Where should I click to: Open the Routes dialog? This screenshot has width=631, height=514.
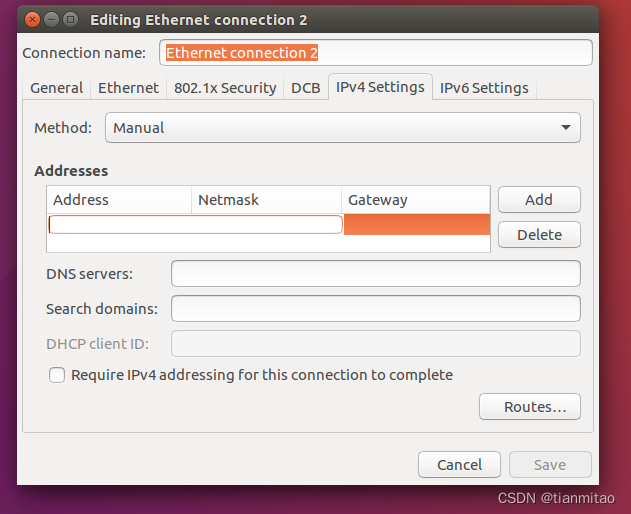529,407
